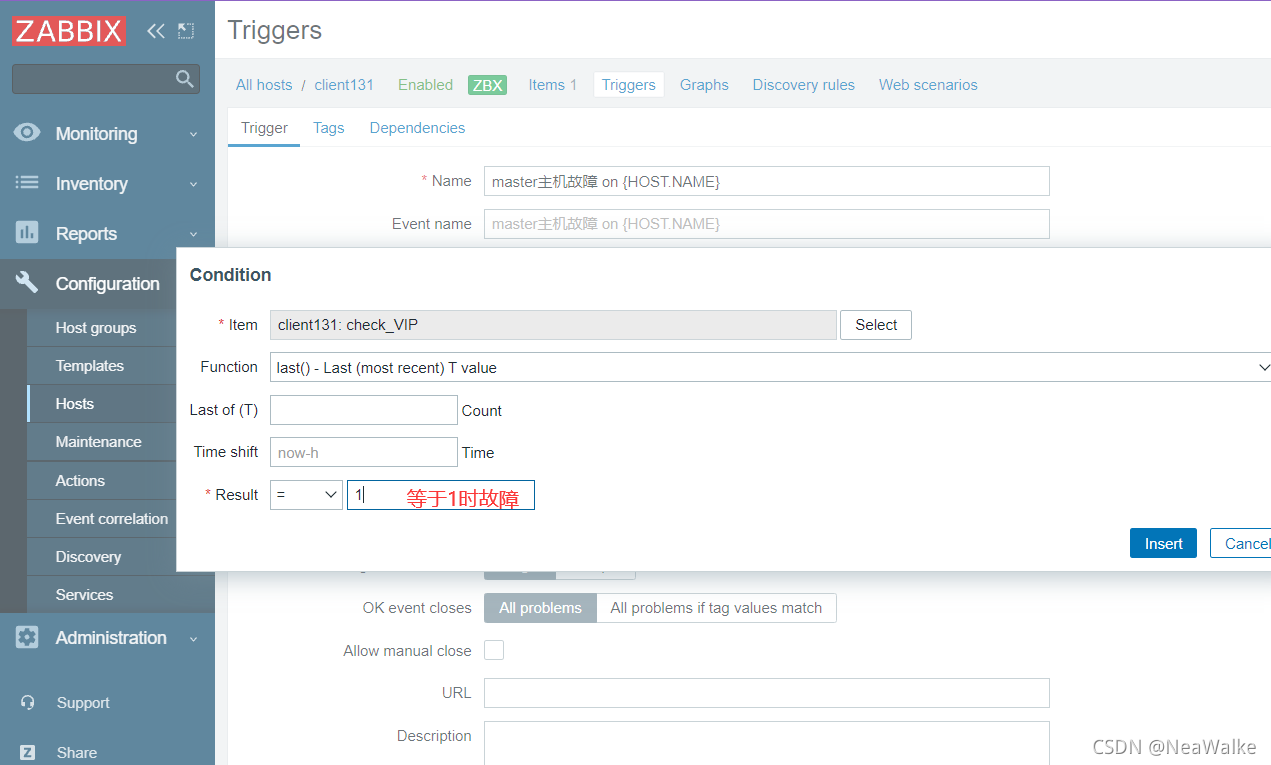Collapse sidebar with double-chevron icon
Image resolution: width=1271 pixels, height=765 pixels.
pos(155,31)
